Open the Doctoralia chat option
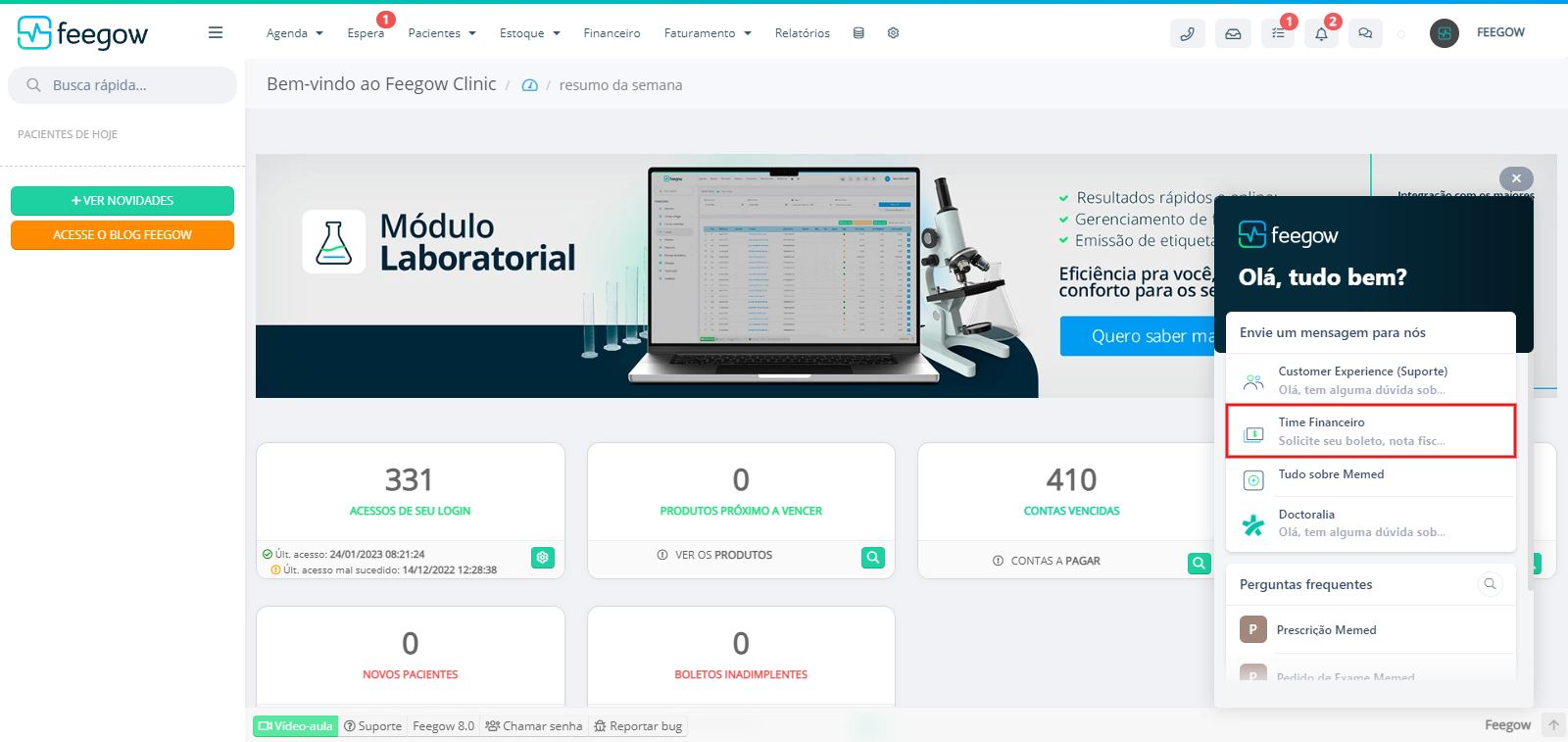Viewport: 1568px width, 742px height. tap(1371, 523)
